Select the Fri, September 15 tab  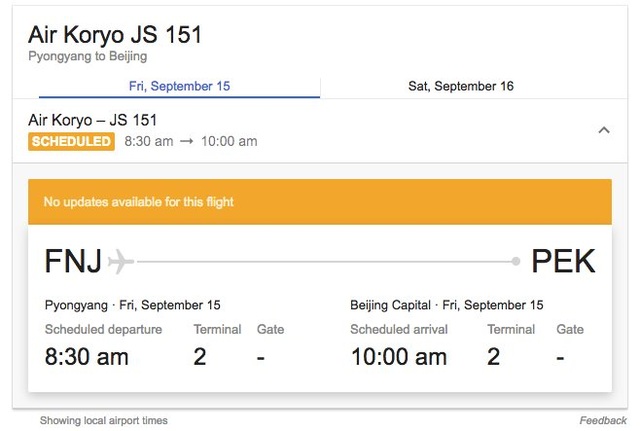(x=180, y=86)
